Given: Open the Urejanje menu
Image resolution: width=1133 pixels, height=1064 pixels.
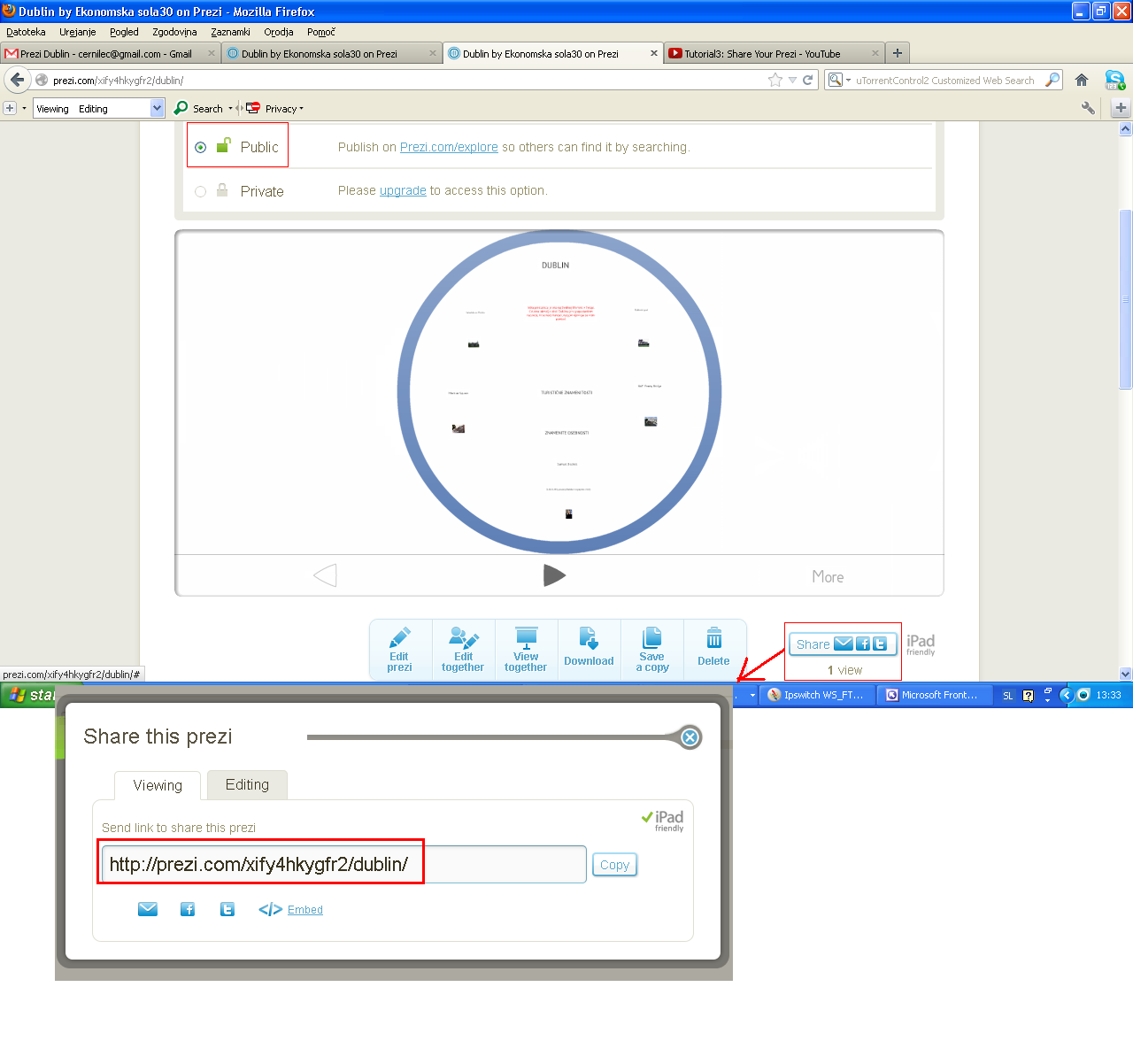Looking at the screenshot, I should click(x=78, y=32).
